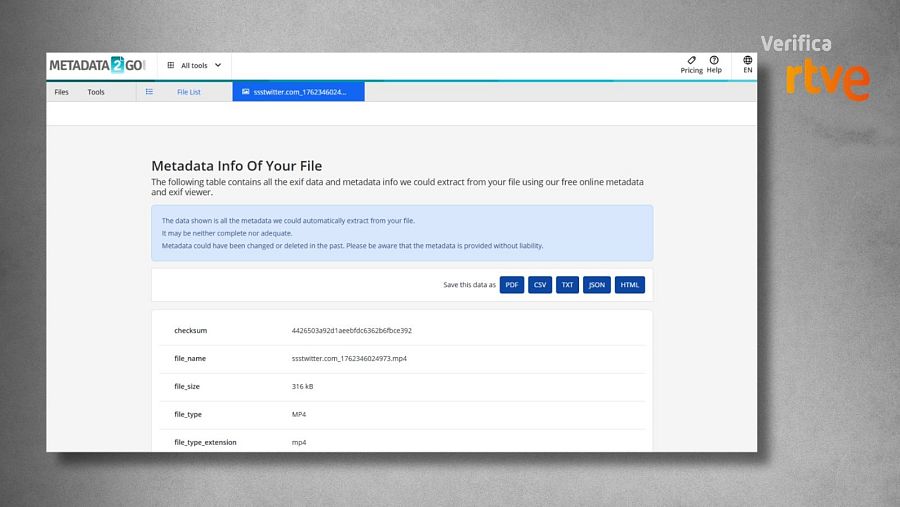Click the image icon on ssstwitter tab
This screenshot has height=507, width=900.
pos(245,92)
